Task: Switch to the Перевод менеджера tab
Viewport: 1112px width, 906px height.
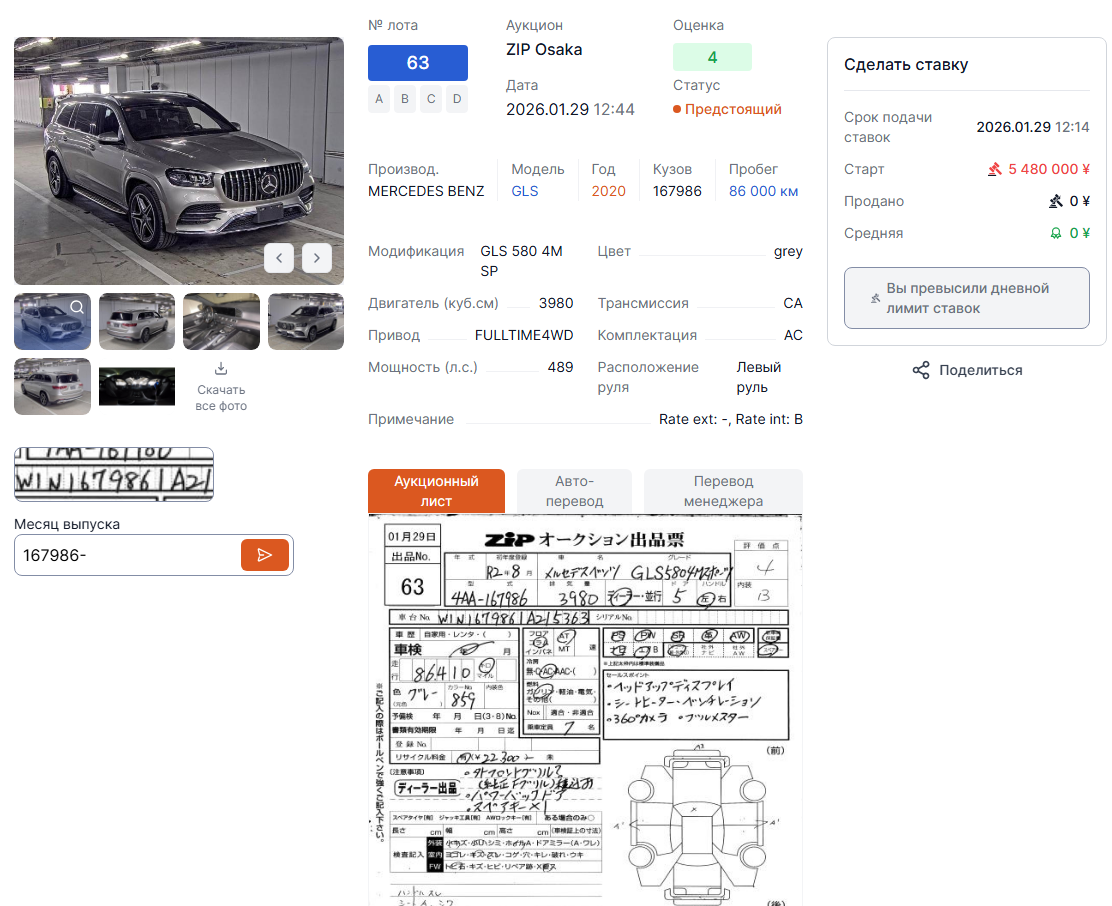Action: [723, 491]
